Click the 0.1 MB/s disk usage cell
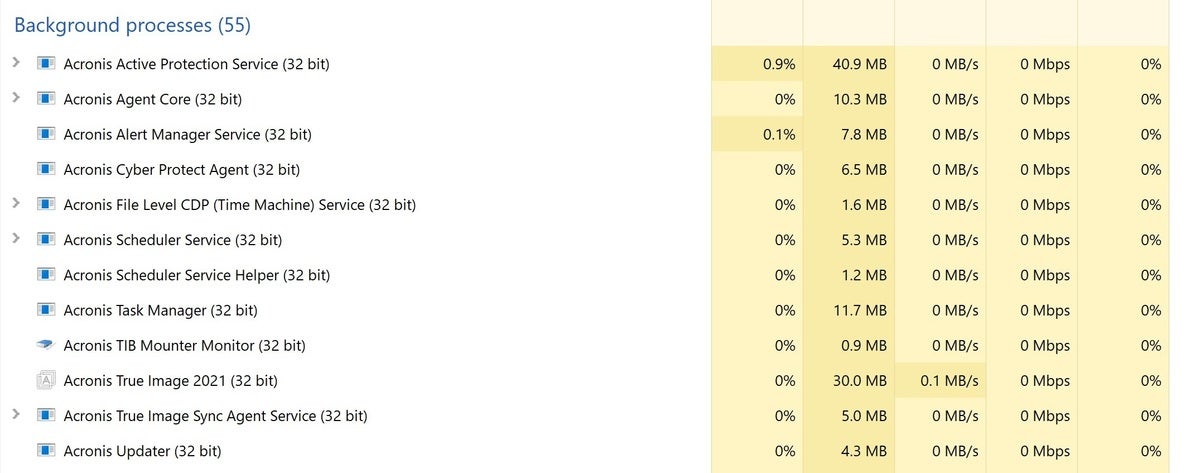 [940, 380]
